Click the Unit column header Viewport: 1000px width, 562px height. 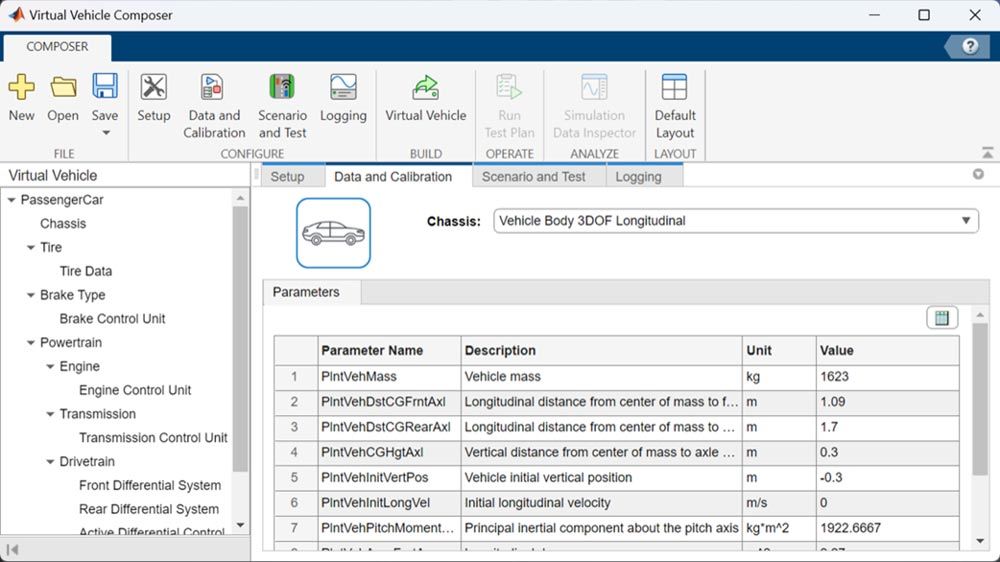click(x=779, y=350)
